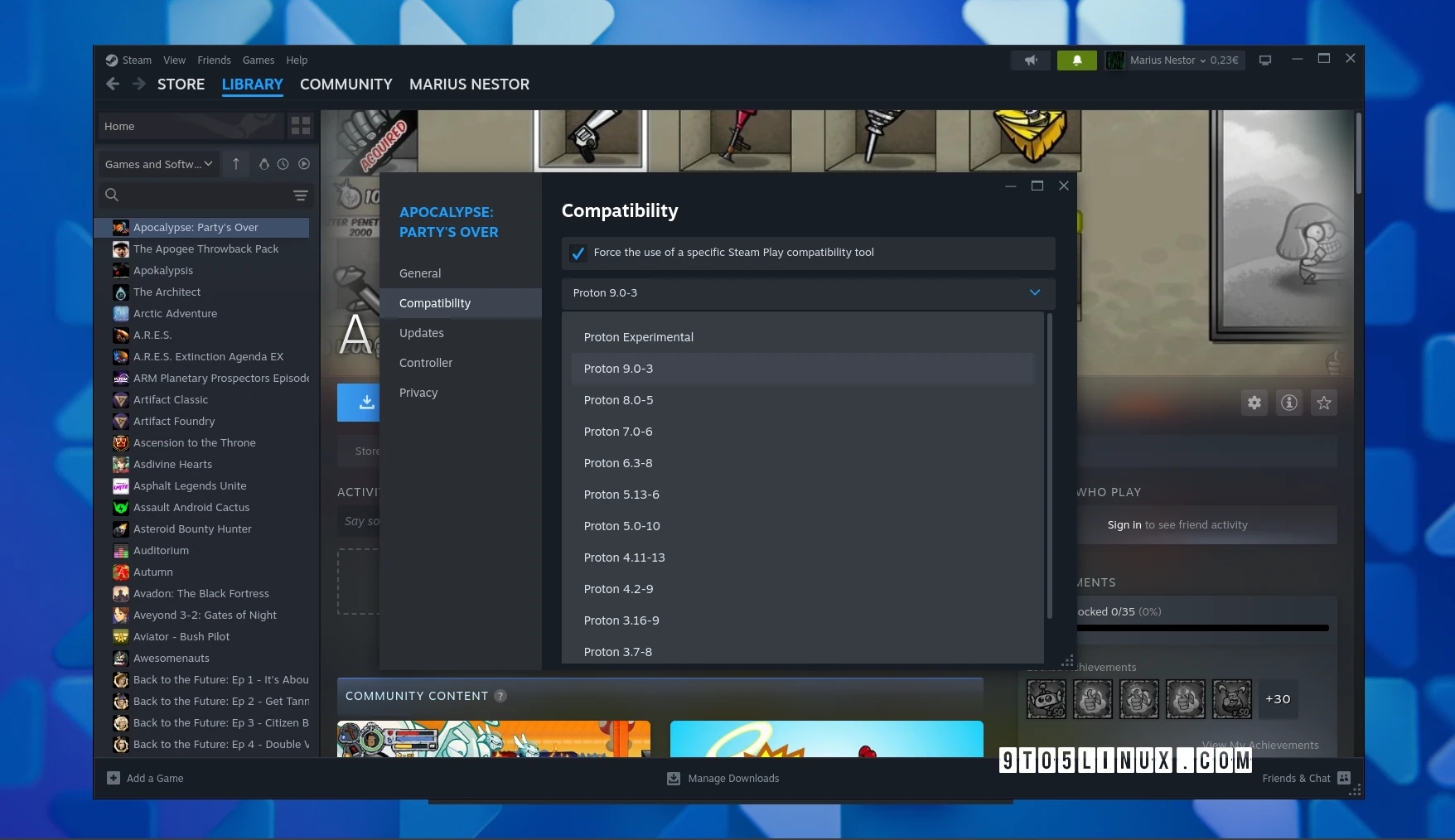Favorite the game using the star icon

(1324, 403)
